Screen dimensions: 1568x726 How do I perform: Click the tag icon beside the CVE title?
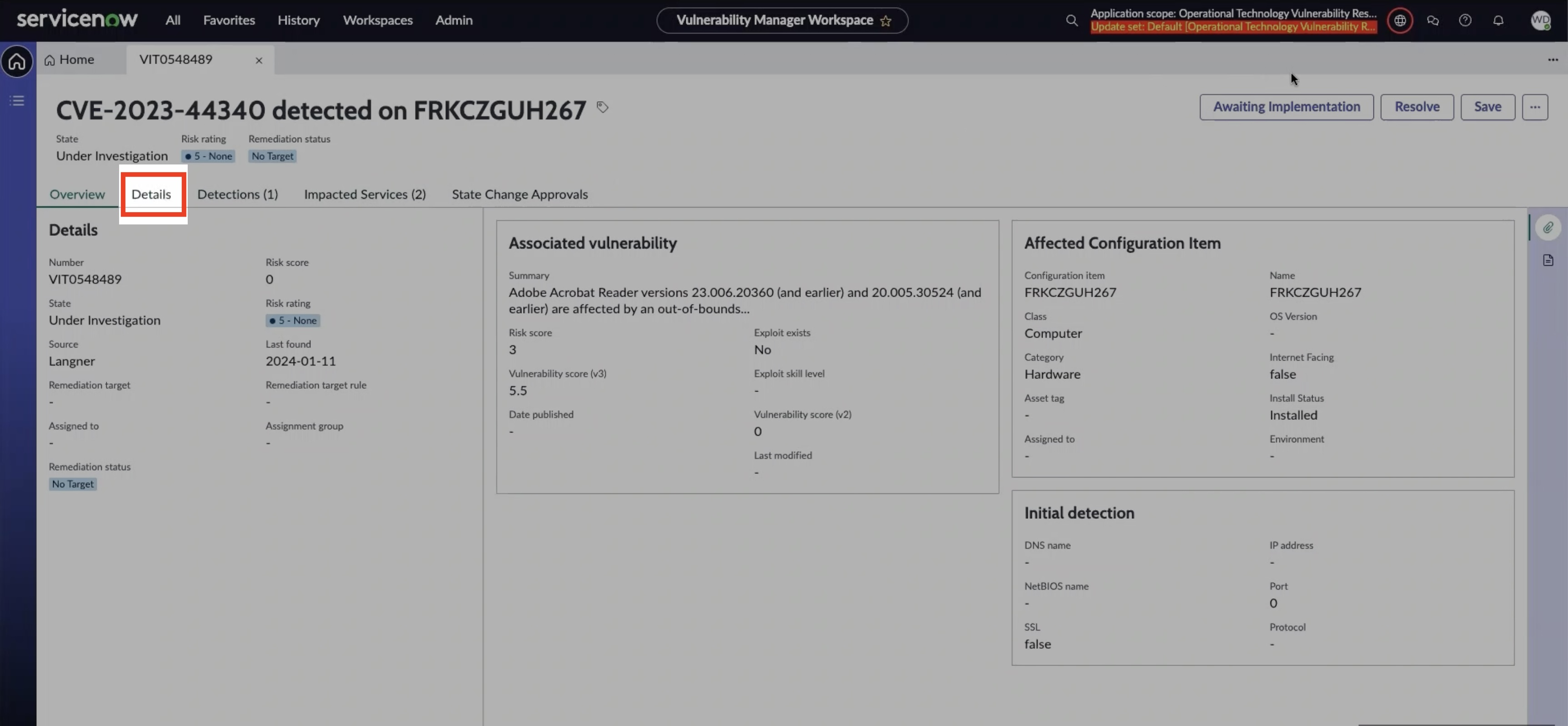pos(603,107)
